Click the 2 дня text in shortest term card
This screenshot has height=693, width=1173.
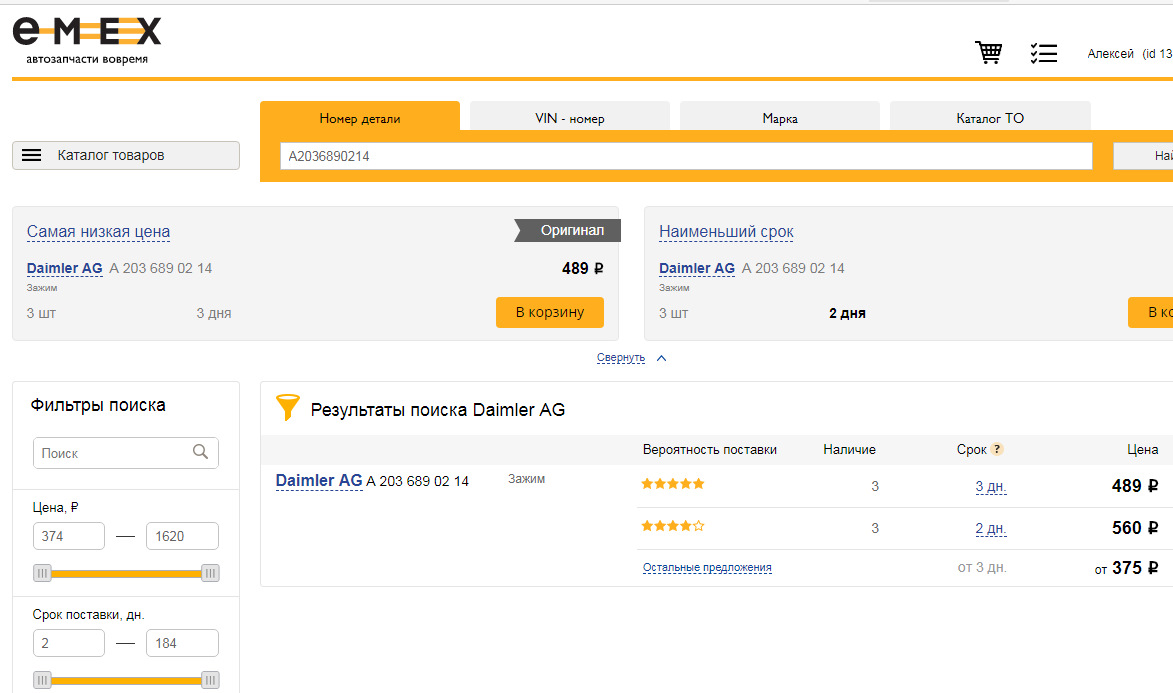[x=847, y=314]
